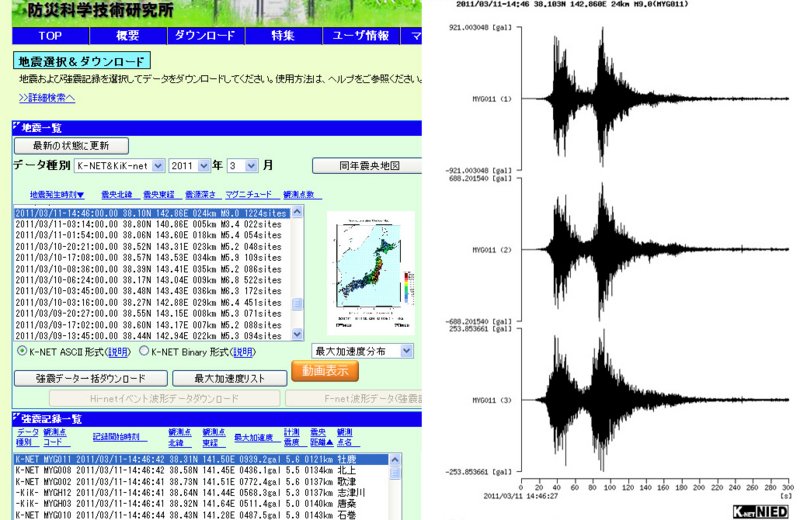
Task: Click the orange 動画表示 button
Action: (325, 371)
